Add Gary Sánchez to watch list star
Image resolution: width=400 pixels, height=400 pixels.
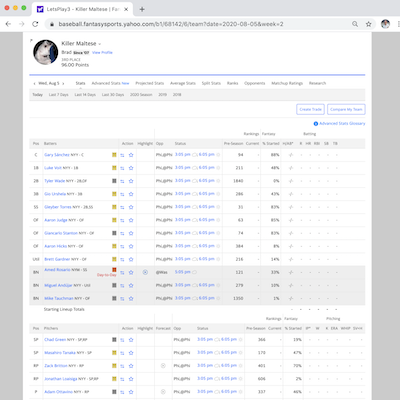(x=131, y=155)
